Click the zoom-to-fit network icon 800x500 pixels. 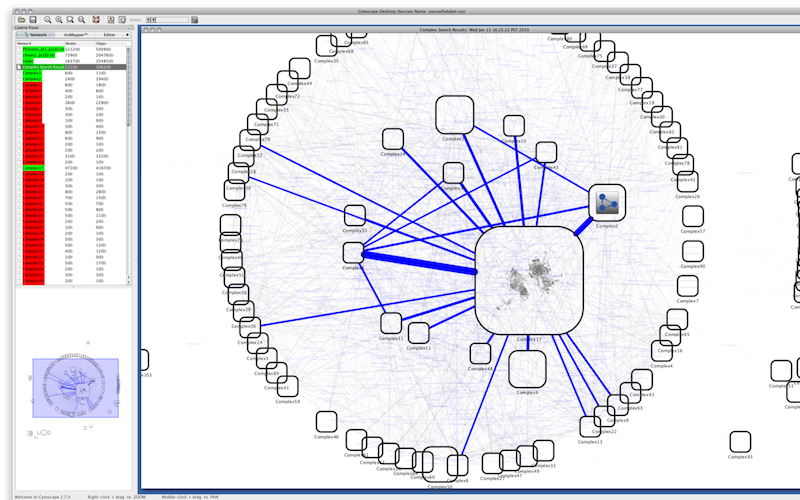pyautogui.click(x=81, y=19)
